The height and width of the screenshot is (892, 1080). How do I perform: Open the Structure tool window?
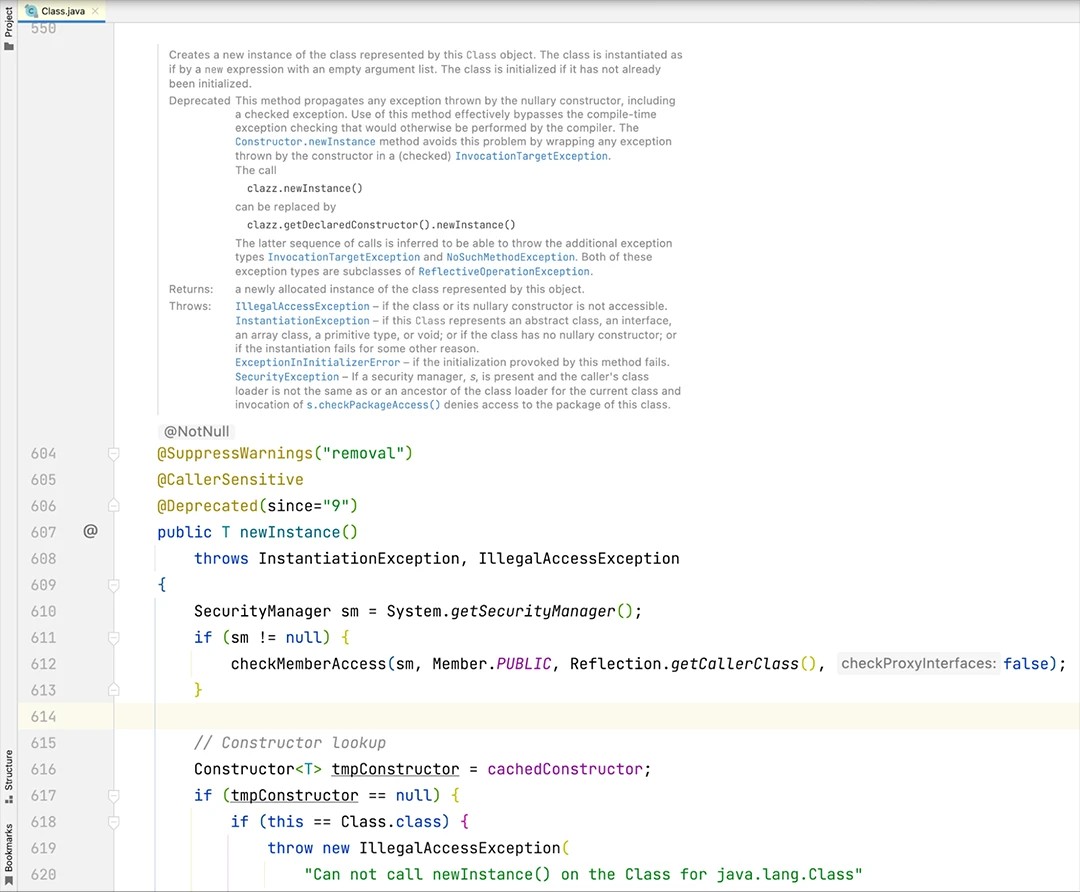[8, 777]
